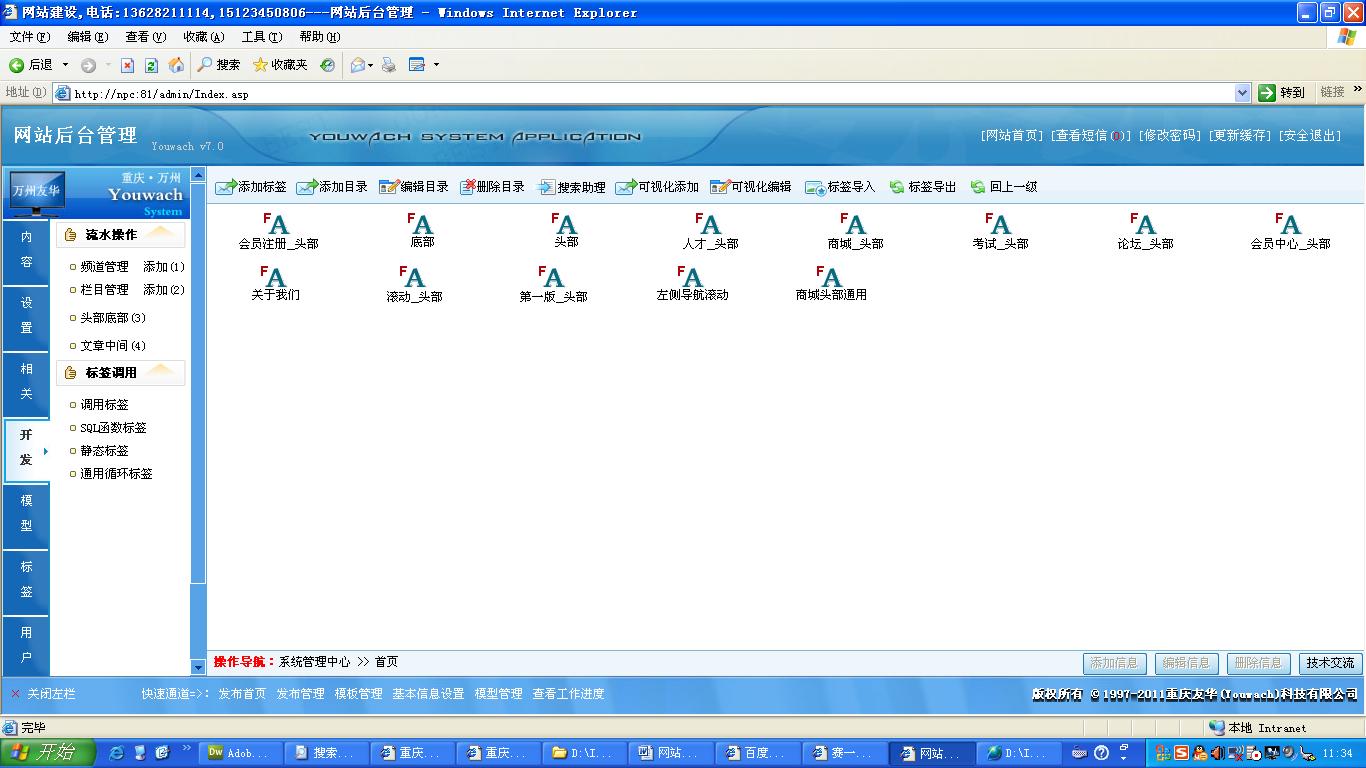The image size is (1366, 768).
Task: Click the IE refresh page icon
Action: [x=151, y=65]
